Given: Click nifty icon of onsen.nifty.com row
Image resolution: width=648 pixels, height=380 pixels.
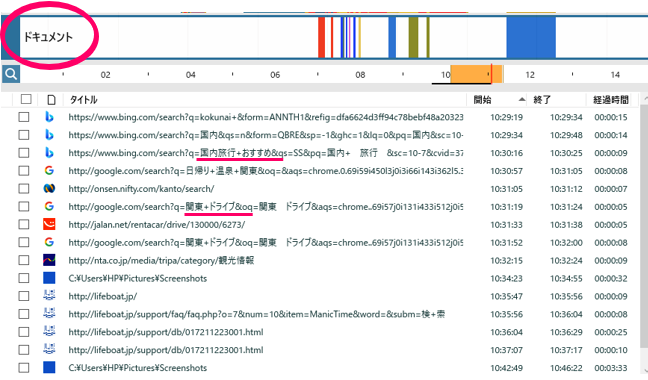Looking at the screenshot, I should 49,188.
